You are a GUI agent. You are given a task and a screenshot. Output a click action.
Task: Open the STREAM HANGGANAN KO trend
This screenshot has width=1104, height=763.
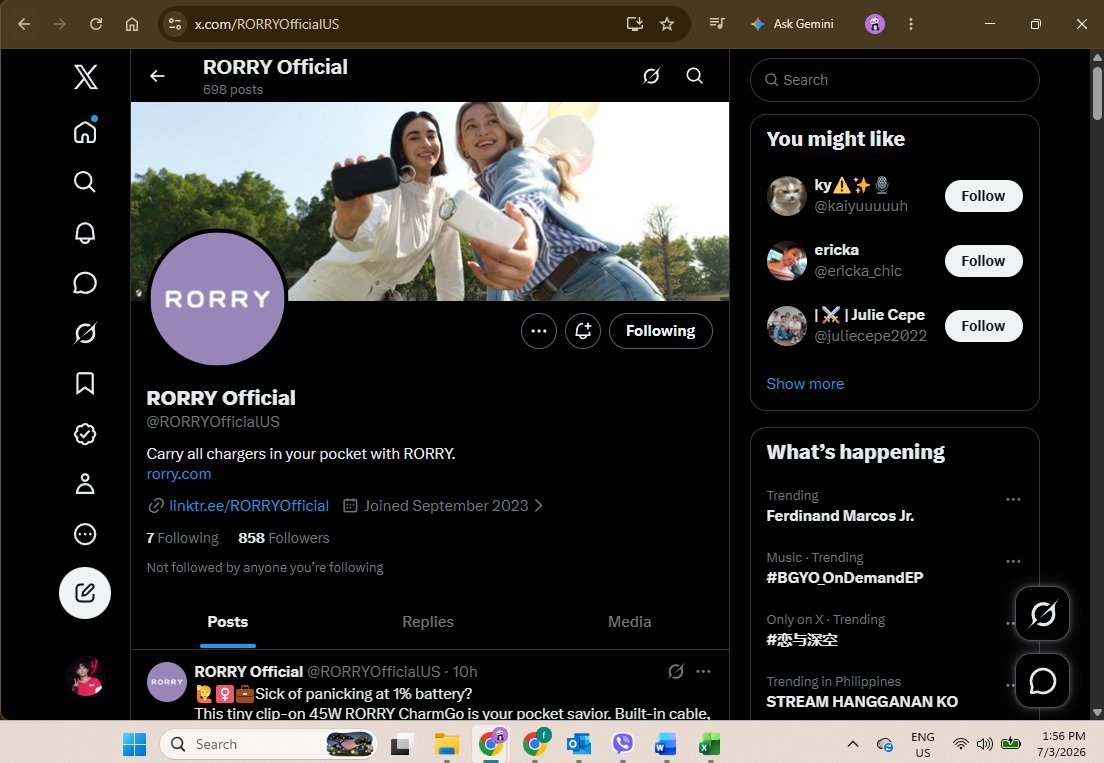[x=862, y=702]
